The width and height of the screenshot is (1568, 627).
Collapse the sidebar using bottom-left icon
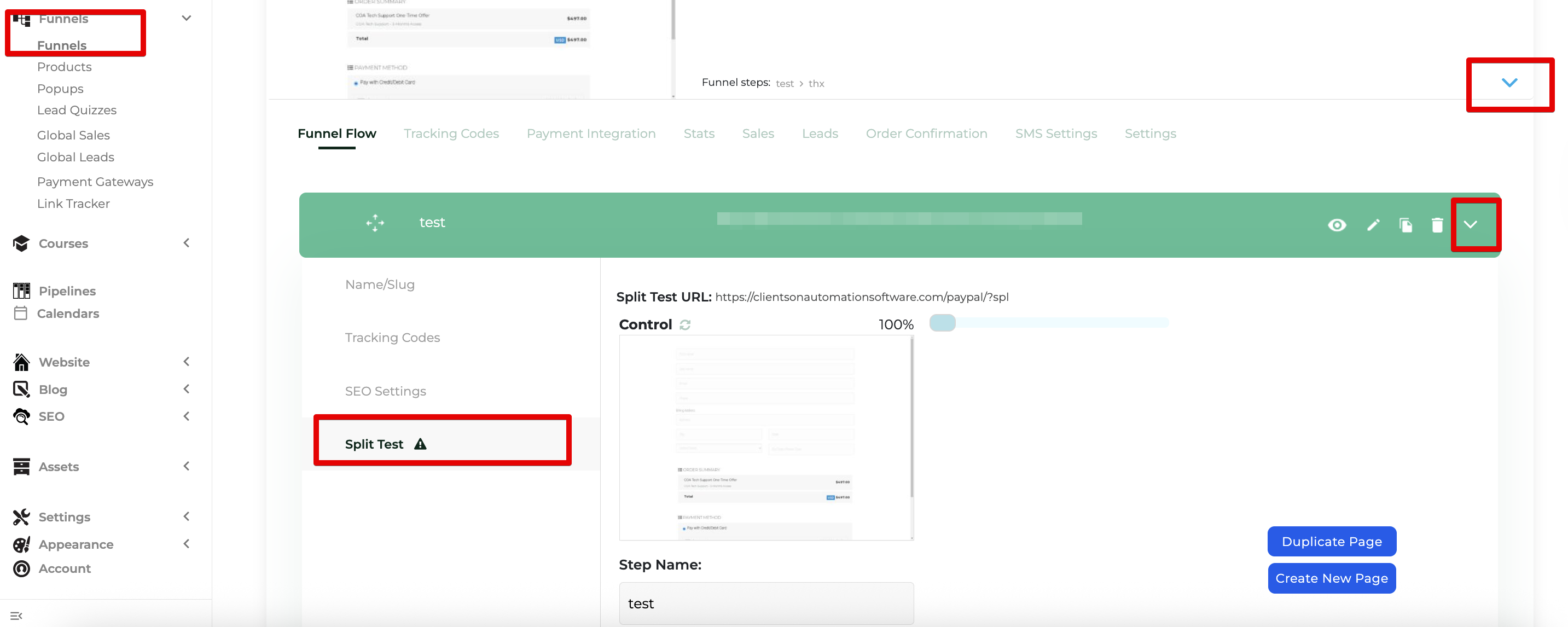16,615
